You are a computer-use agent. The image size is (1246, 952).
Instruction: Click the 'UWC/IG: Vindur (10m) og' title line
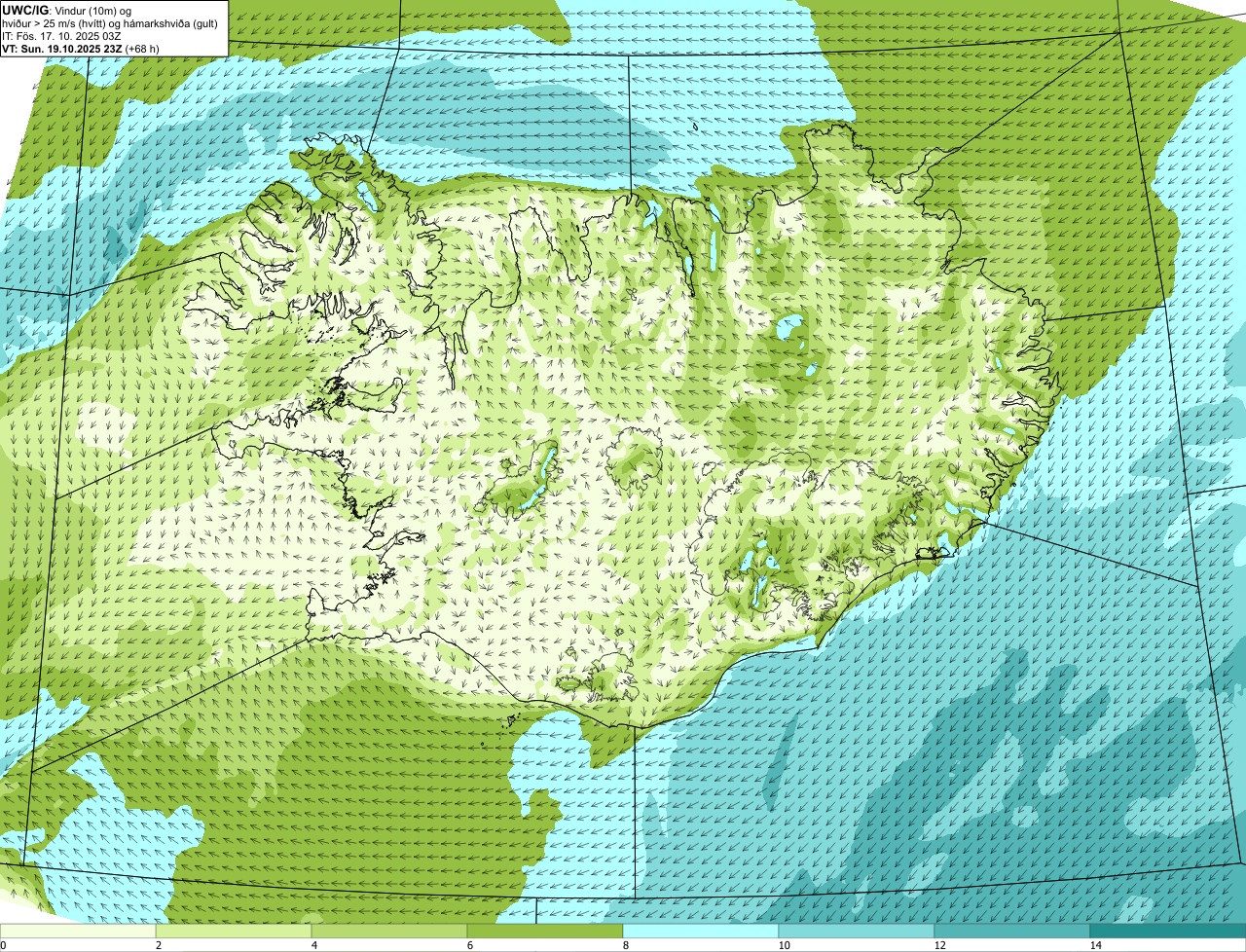tap(67, 10)
